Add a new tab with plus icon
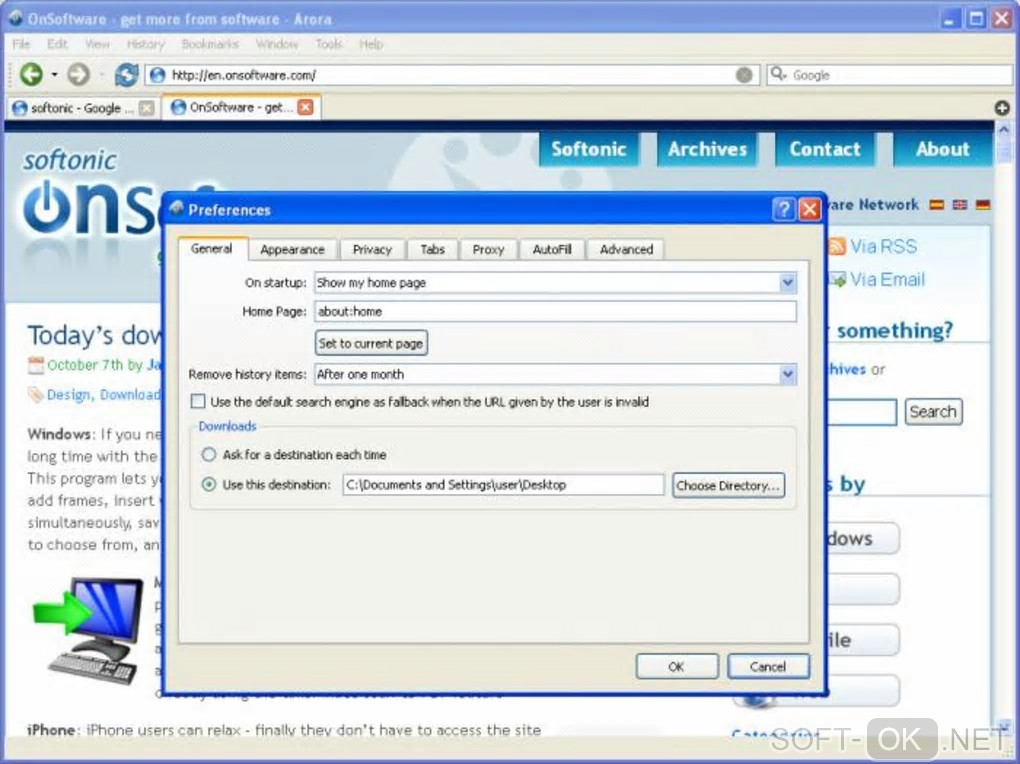Screen dimensions: 1020x764 1002,108
